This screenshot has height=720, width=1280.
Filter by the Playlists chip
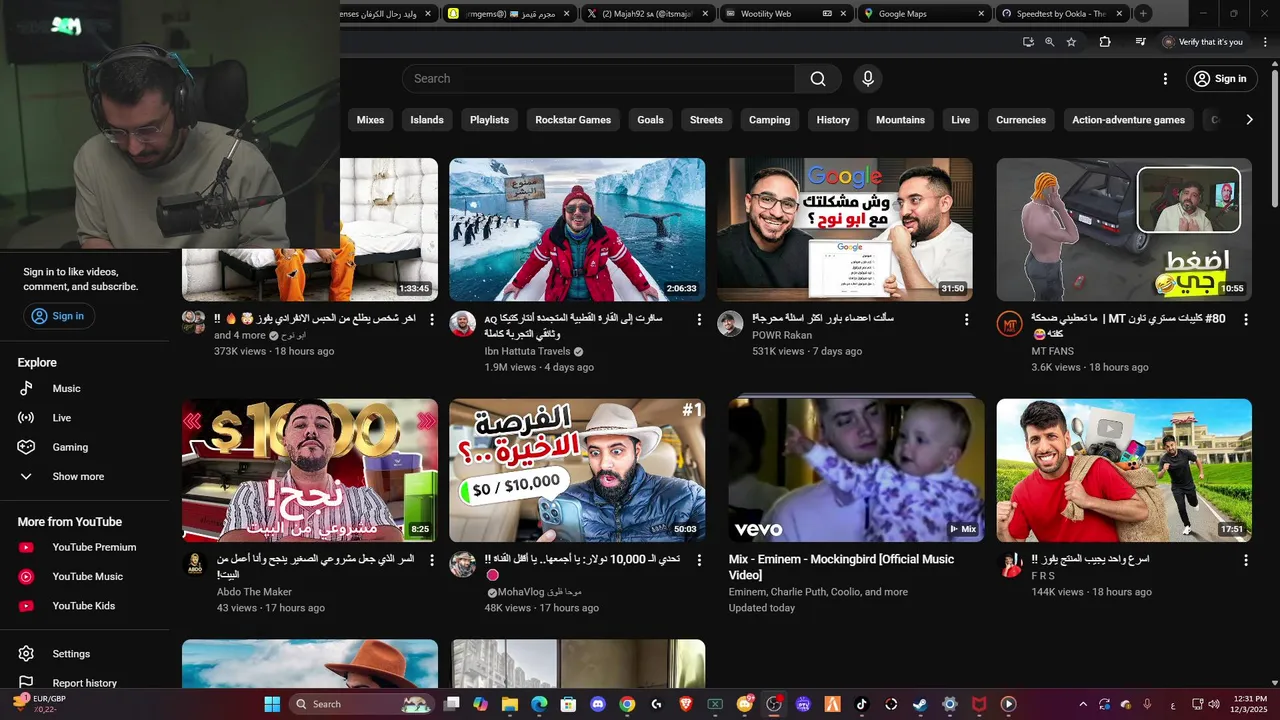coord(489,120)
